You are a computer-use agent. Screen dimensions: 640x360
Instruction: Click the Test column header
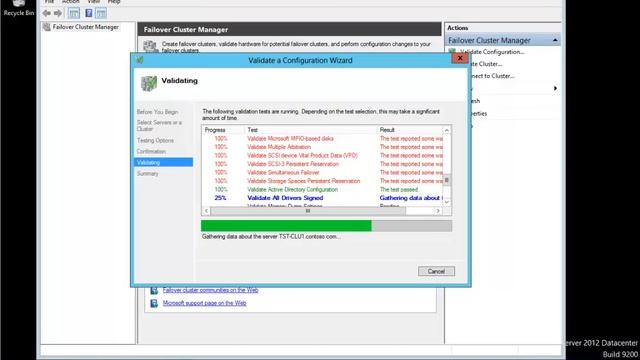pos(311,130)
